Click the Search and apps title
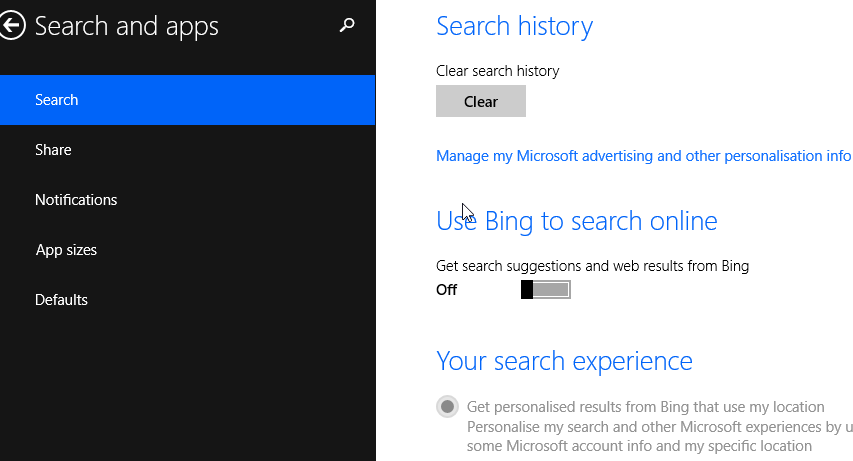 [127, 27]
